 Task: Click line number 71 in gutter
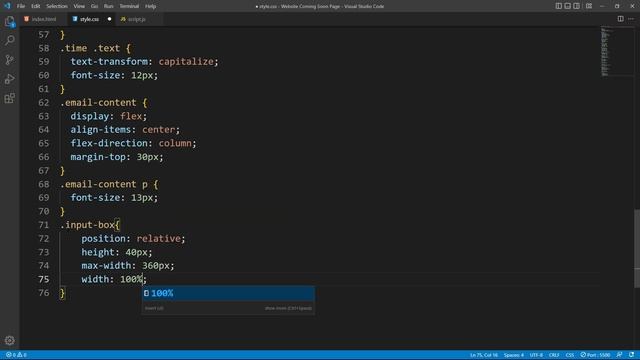(43, 225)
